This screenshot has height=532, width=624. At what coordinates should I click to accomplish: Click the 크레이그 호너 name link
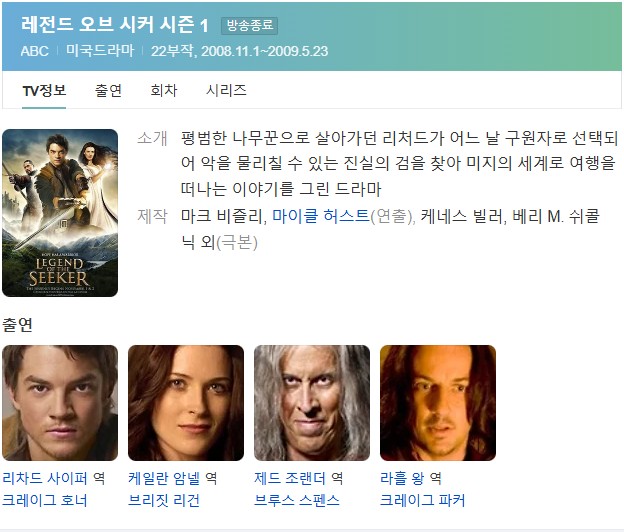pyautogui.click(x=45, y=500)
